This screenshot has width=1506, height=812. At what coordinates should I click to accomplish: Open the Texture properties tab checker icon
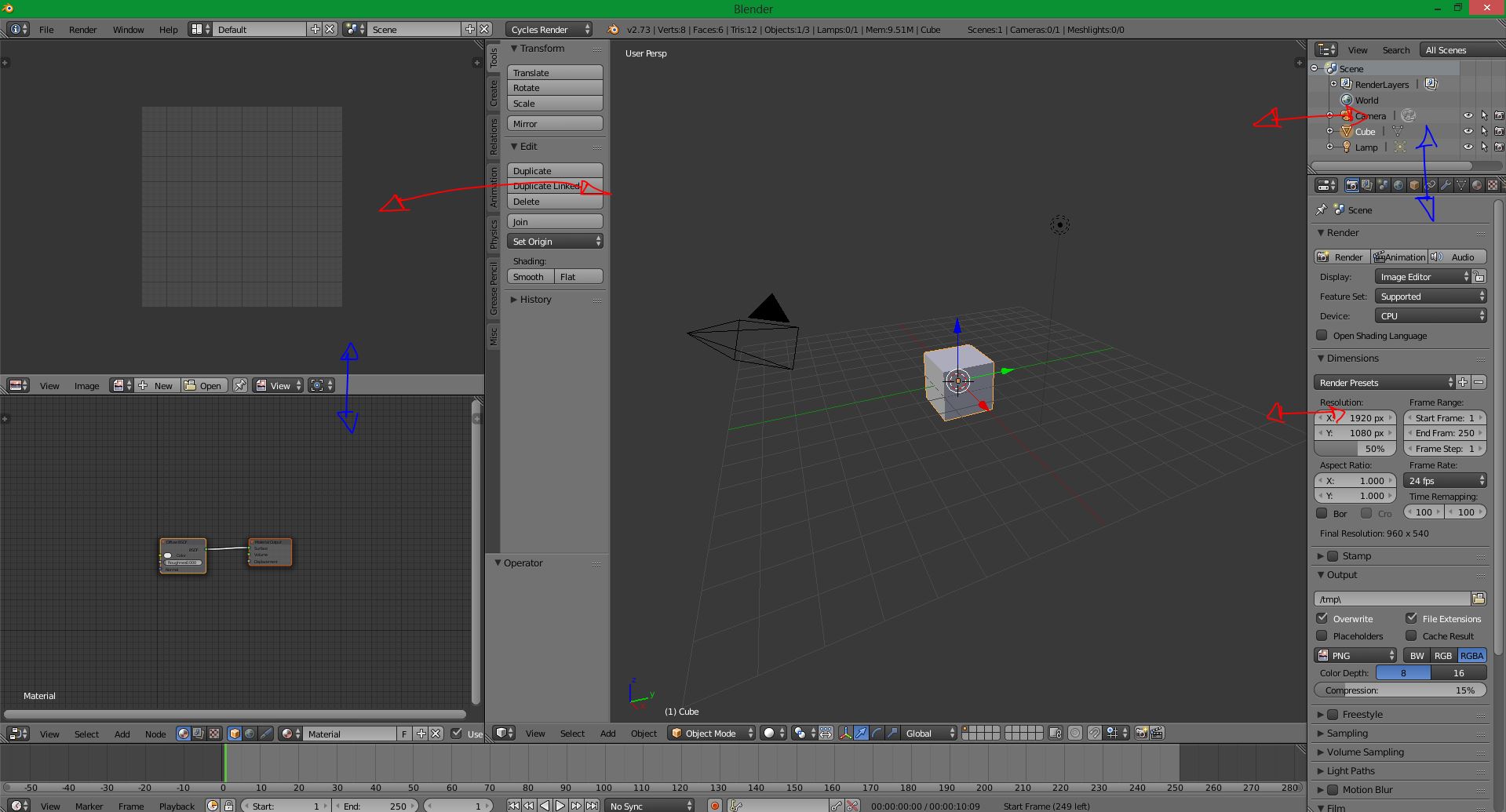pos(1493,185)
